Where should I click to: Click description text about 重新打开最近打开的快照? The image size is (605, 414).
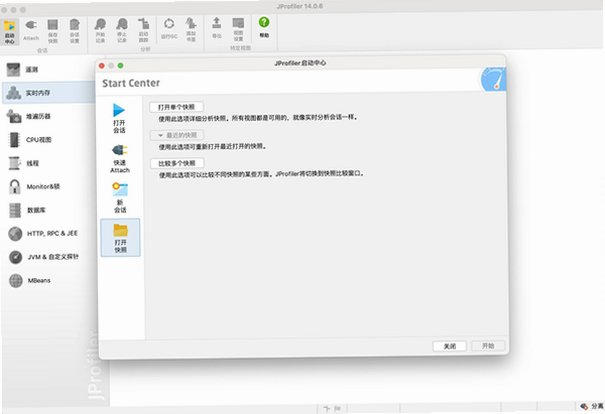213,147
